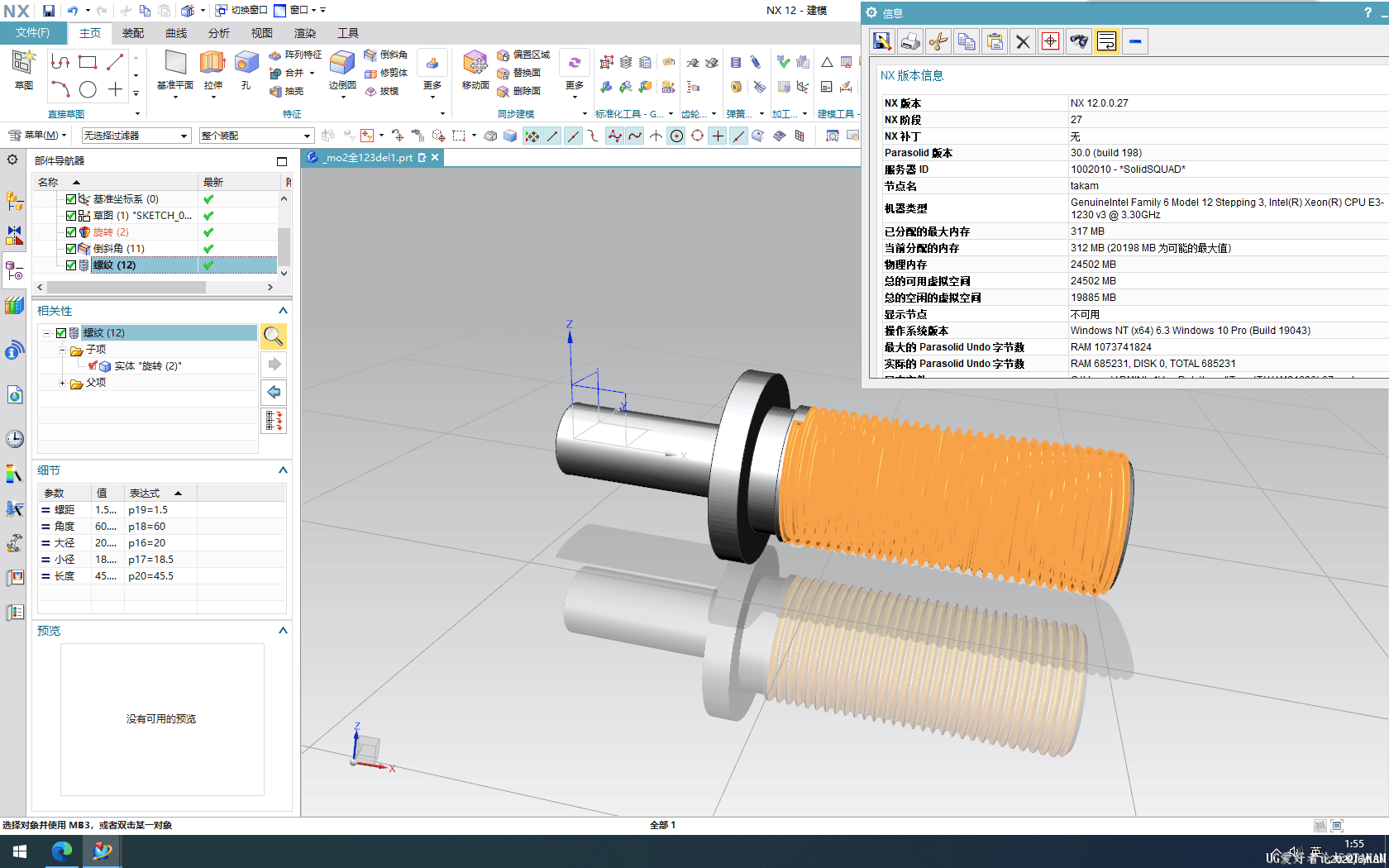Open Microsoft Edge from taskbar

(x=61, y=851)
